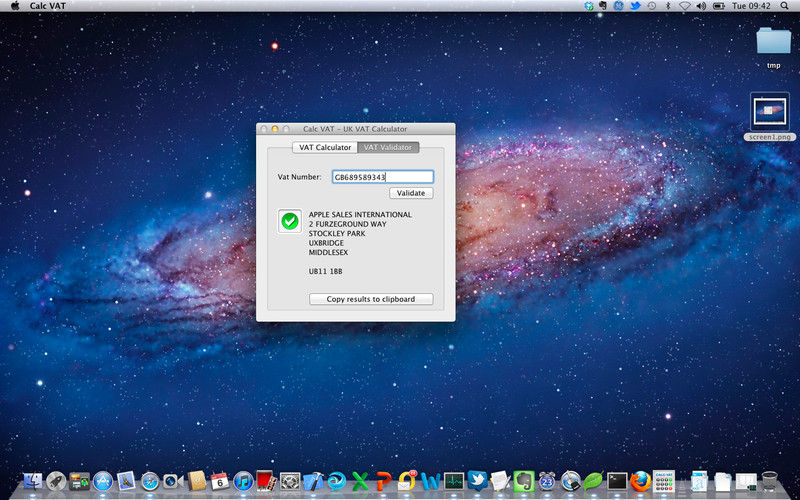Open Photo Booth in the dock

(266, 481)
